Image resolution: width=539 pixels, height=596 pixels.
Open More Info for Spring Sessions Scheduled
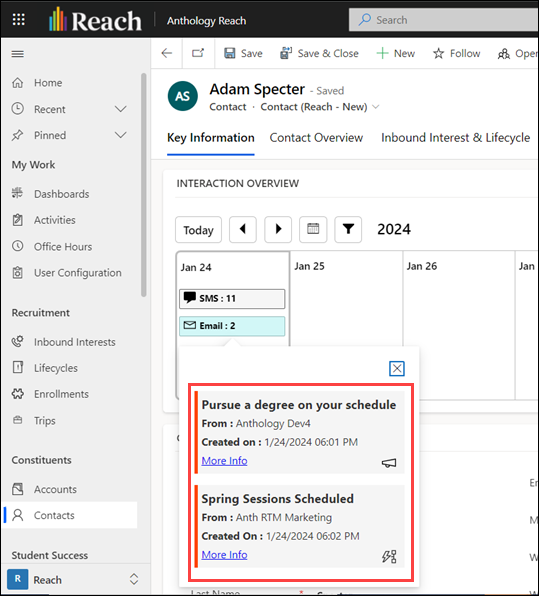click(x=224, y=555)
